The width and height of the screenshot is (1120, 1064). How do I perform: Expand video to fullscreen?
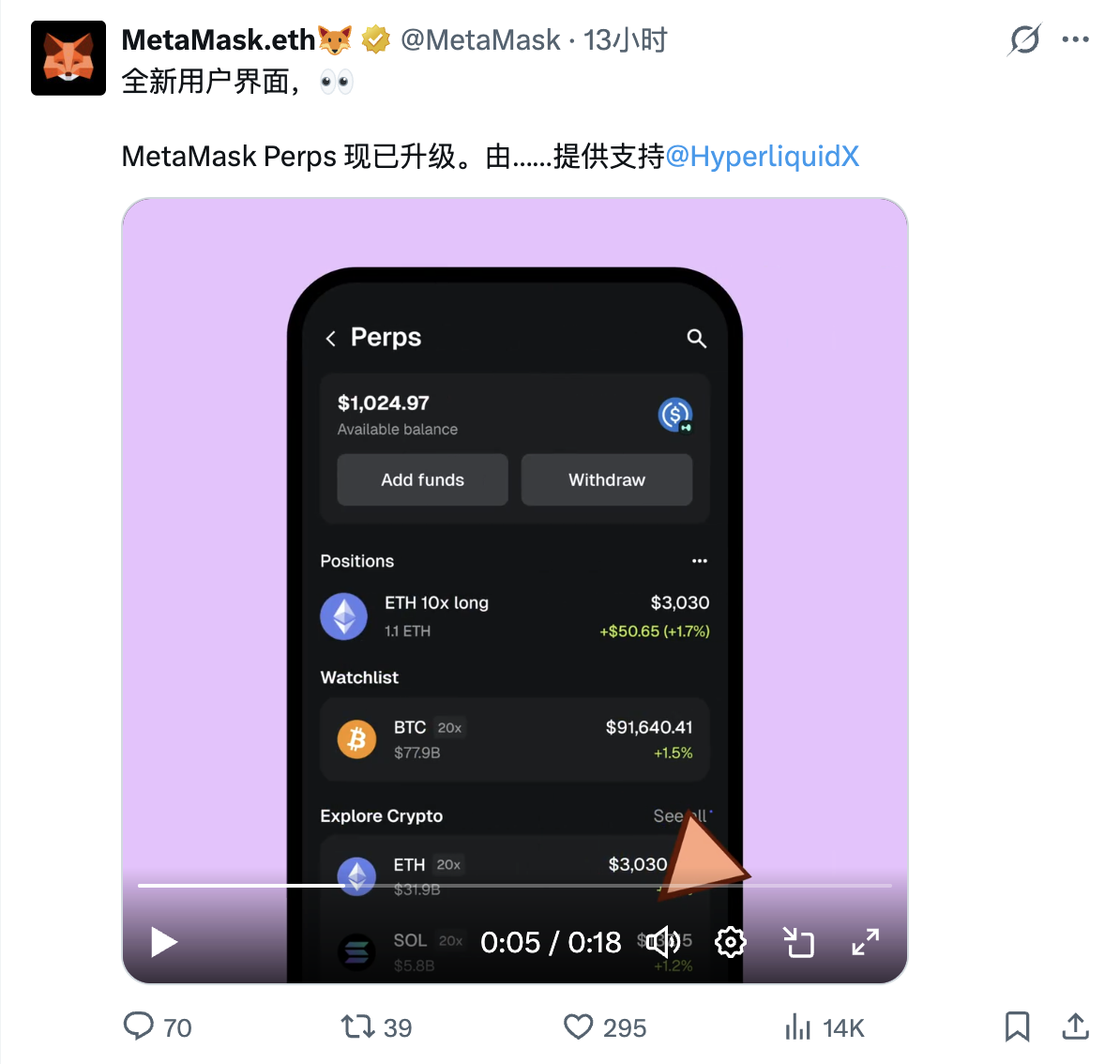(x=865, y=943)
